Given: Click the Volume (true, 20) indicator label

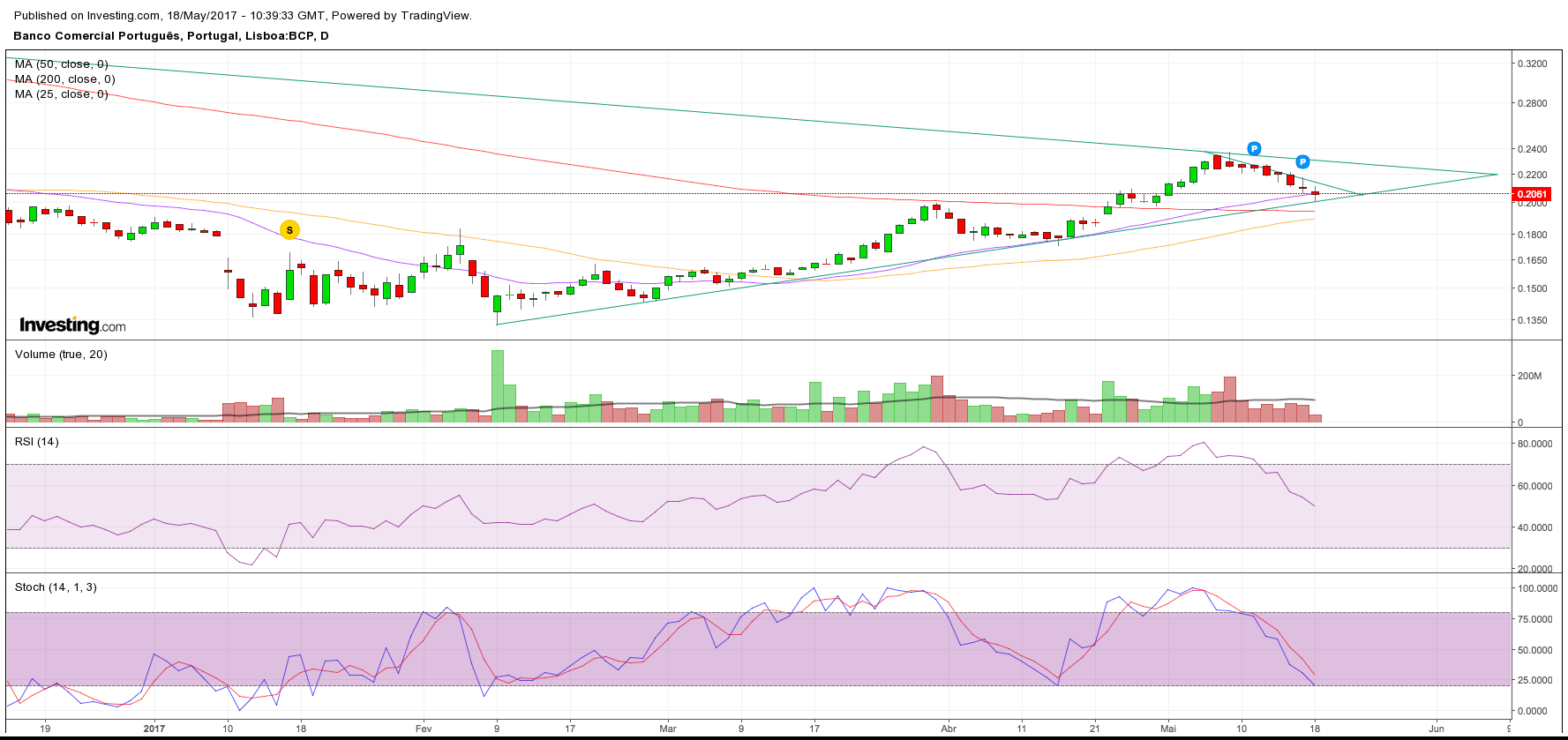Looking at the screenshot, I should (61, 355).
